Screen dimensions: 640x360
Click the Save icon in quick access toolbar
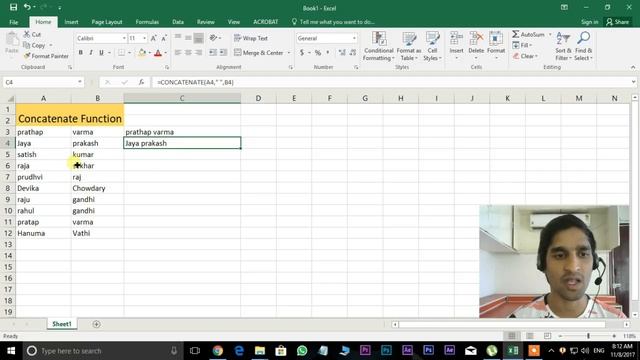coord(13,7)
